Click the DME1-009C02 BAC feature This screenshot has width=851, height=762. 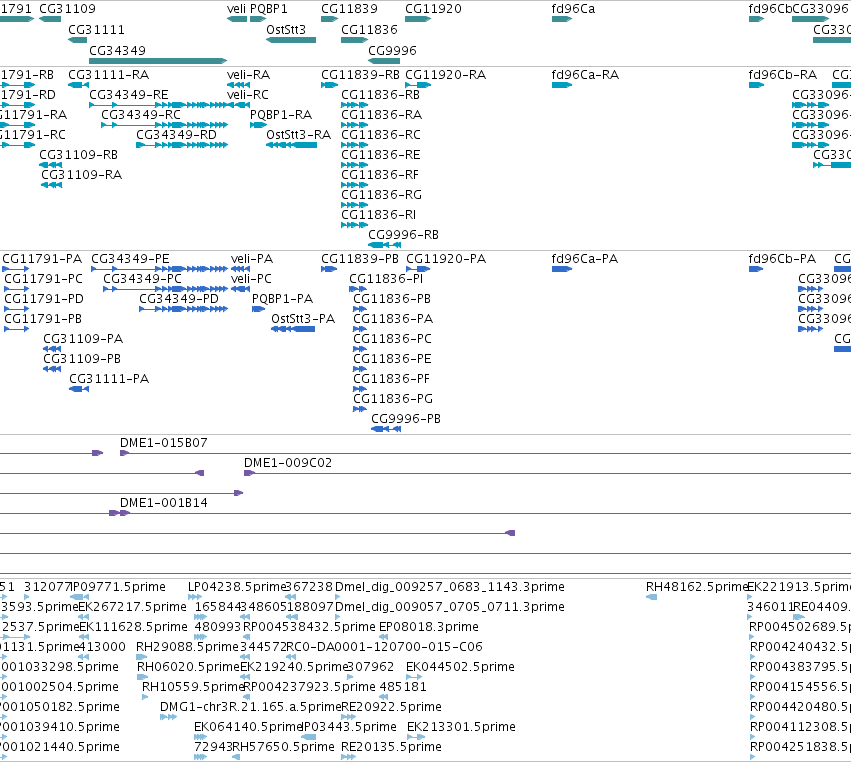point(288,463)
